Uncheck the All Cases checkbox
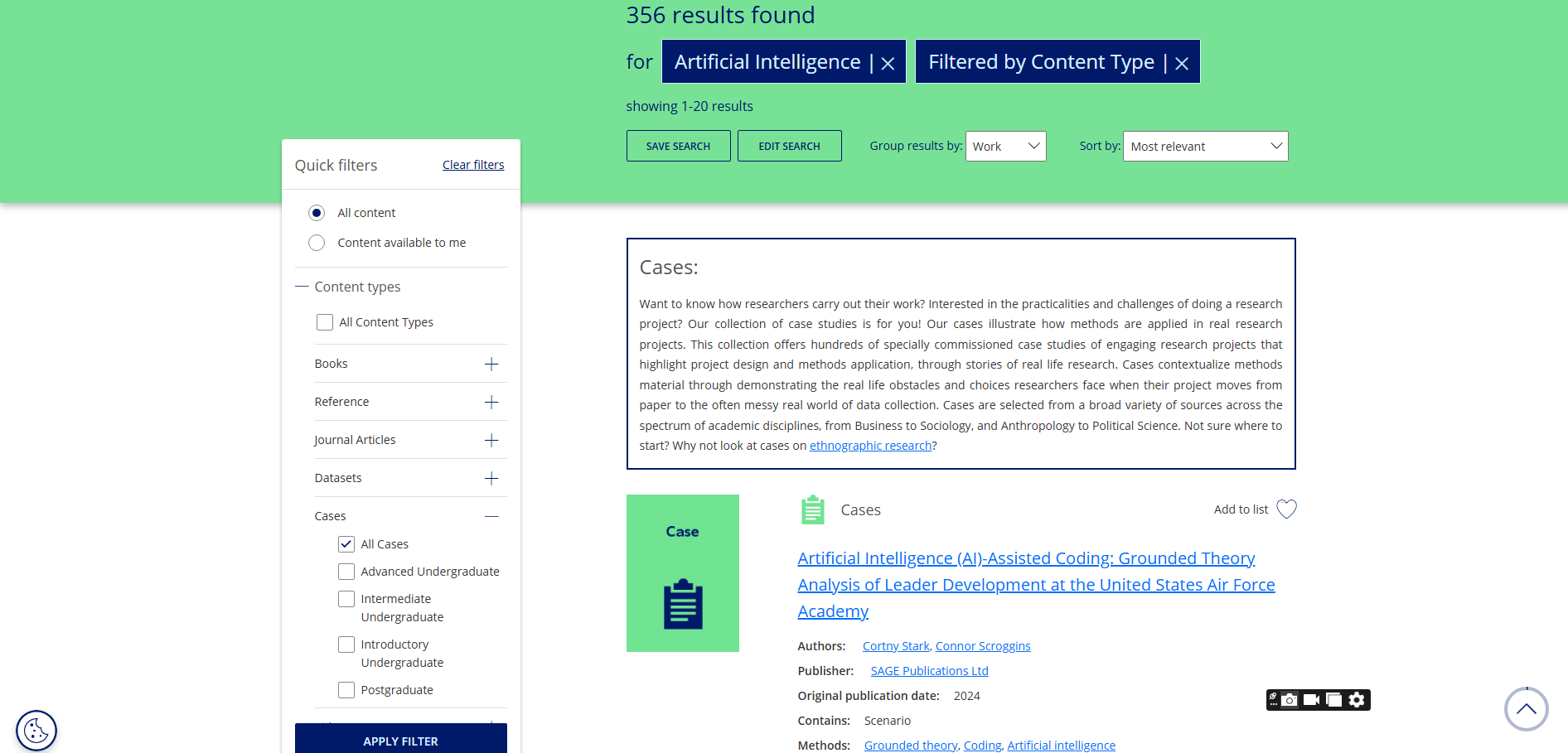Image resolution: width=1568 pixels, height=753 pixels. coord(346,544)
